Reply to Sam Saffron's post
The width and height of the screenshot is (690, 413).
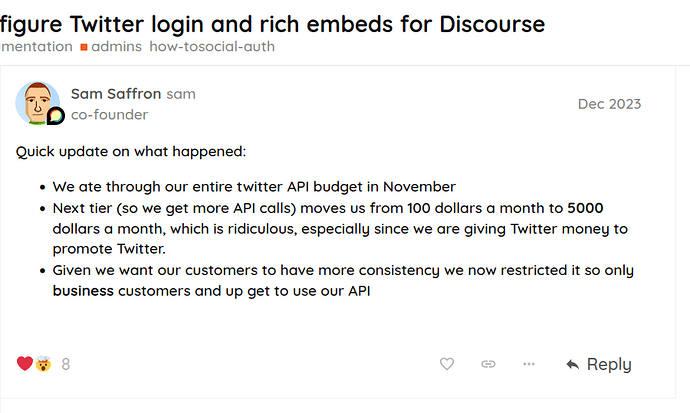598,364
